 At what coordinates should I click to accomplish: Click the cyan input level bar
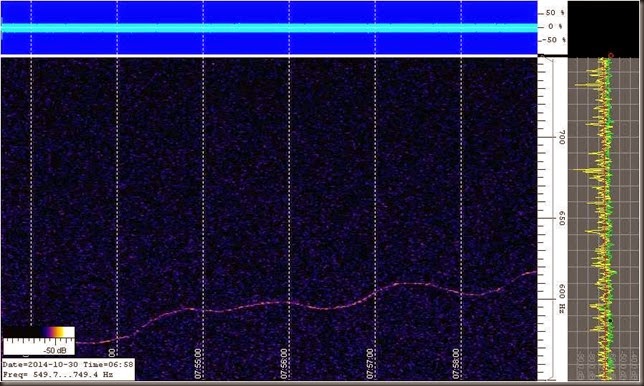[269, 28]
